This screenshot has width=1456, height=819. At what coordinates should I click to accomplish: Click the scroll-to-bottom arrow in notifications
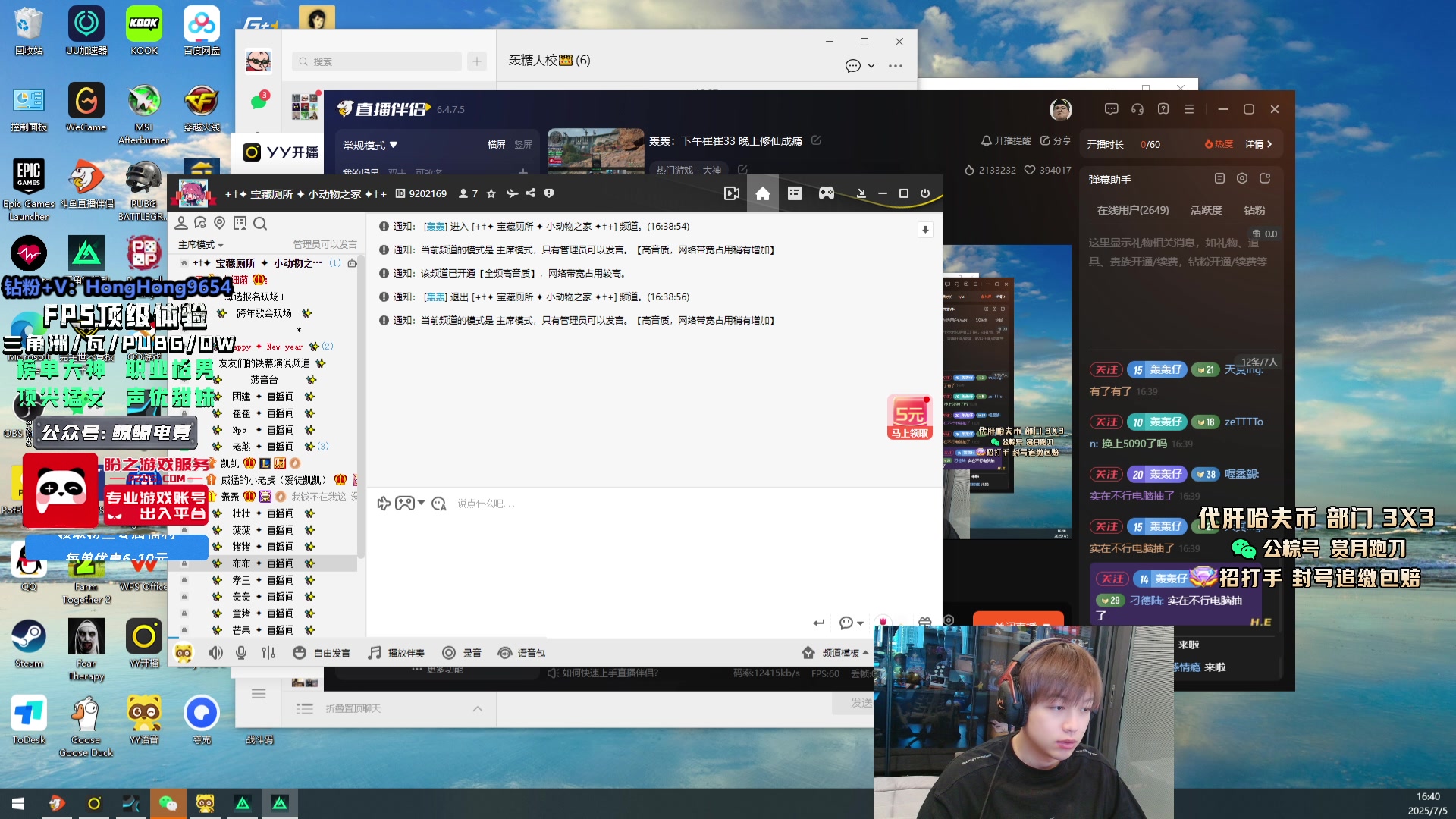coord(925,230)
